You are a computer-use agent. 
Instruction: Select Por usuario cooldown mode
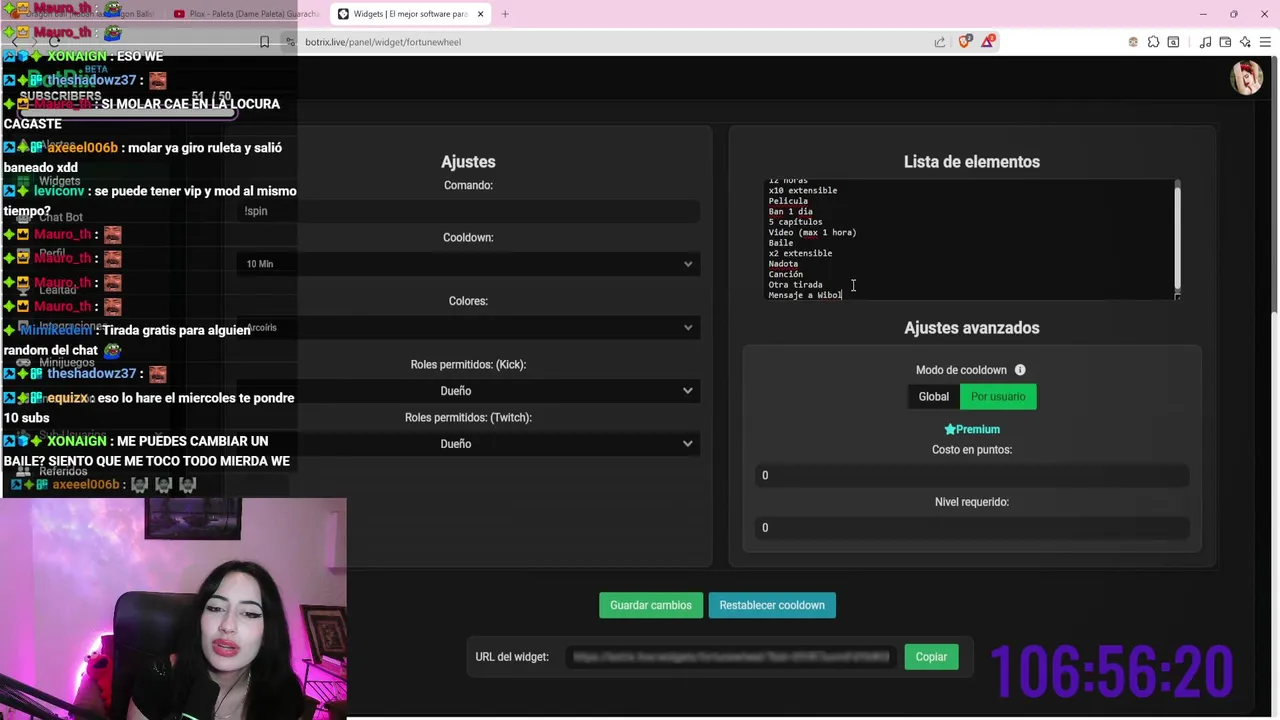998,397
